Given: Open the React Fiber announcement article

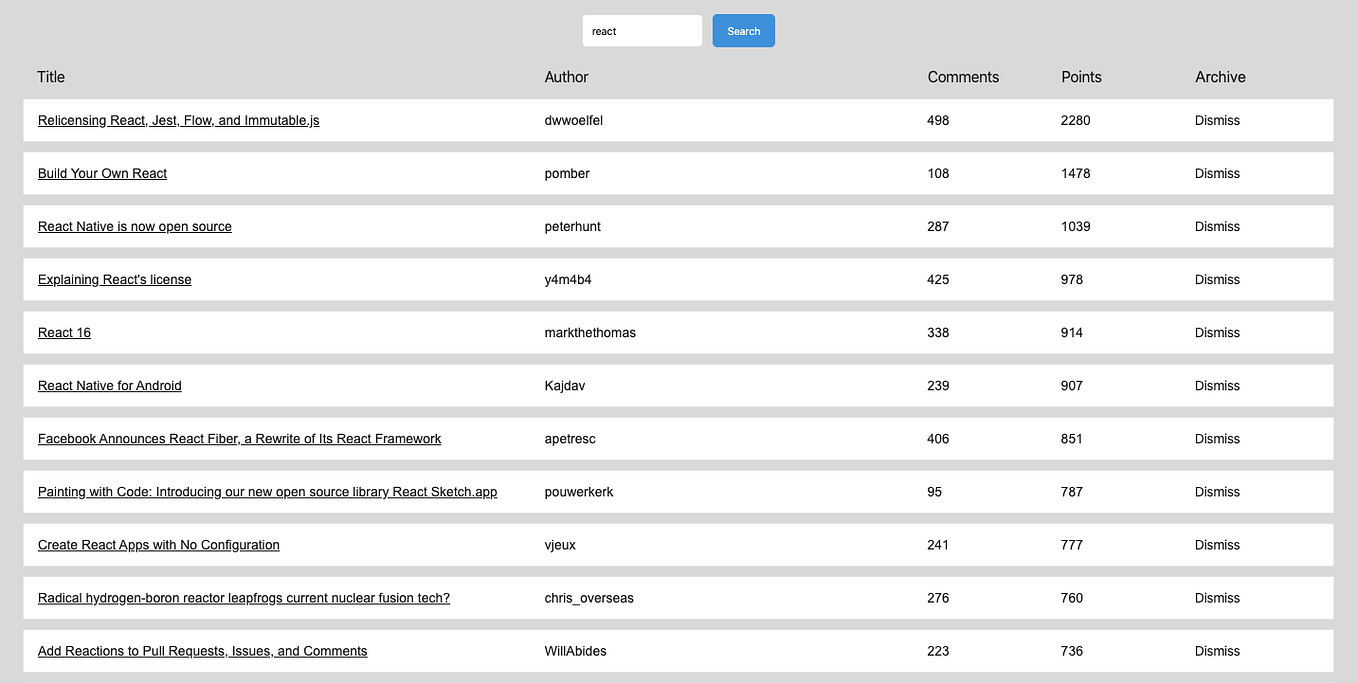Looking at the screenshot, I should coord(239,438).
